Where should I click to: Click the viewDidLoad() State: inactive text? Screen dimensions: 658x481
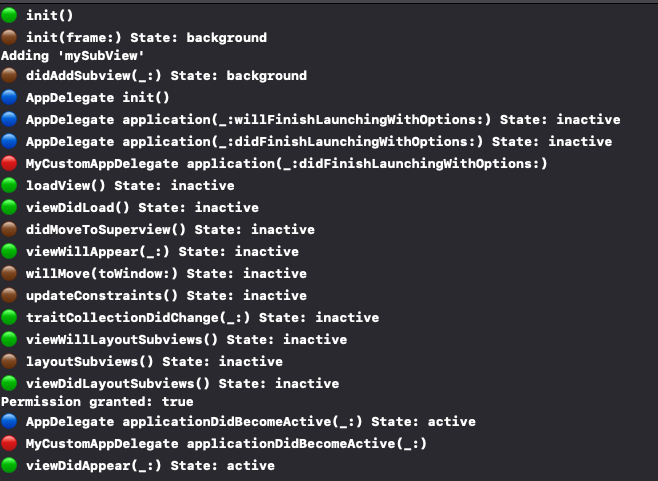(142, 207)
